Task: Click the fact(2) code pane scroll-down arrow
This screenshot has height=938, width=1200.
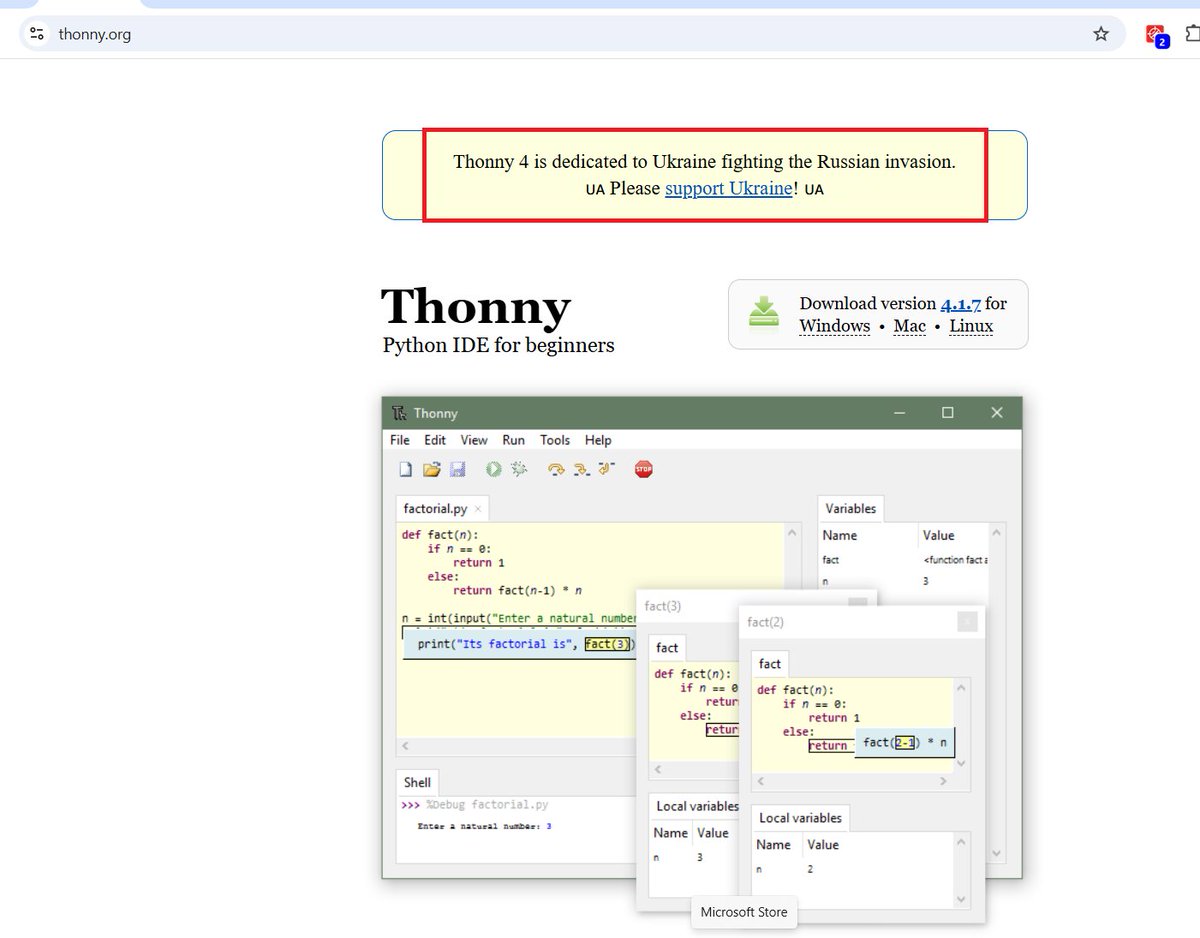Action: (962, 764)
